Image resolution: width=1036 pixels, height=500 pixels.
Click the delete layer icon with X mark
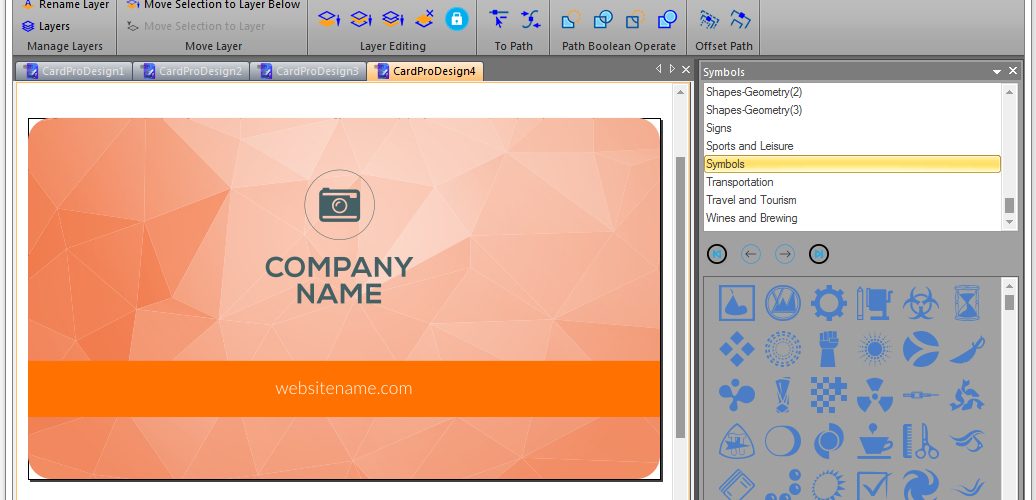424,18
